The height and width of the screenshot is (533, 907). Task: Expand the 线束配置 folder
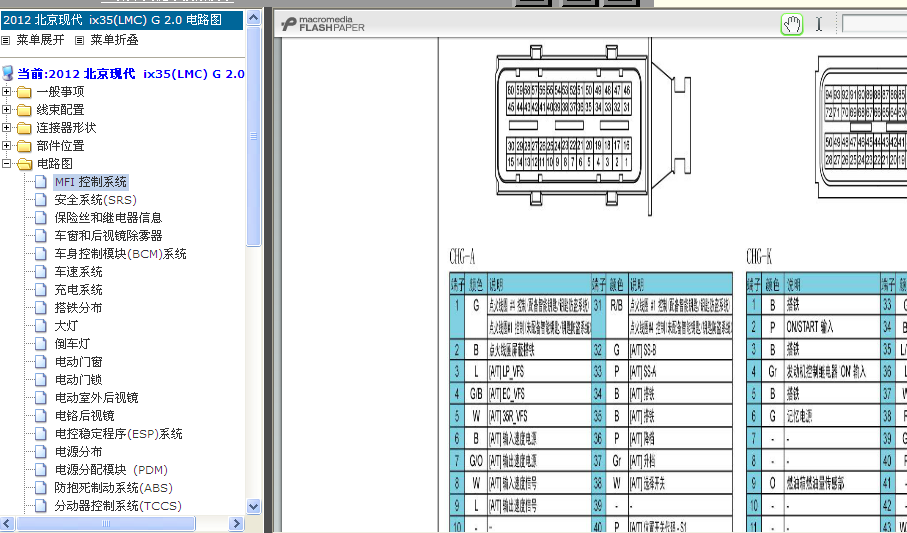pyautogui.click(x=6, y=109)
